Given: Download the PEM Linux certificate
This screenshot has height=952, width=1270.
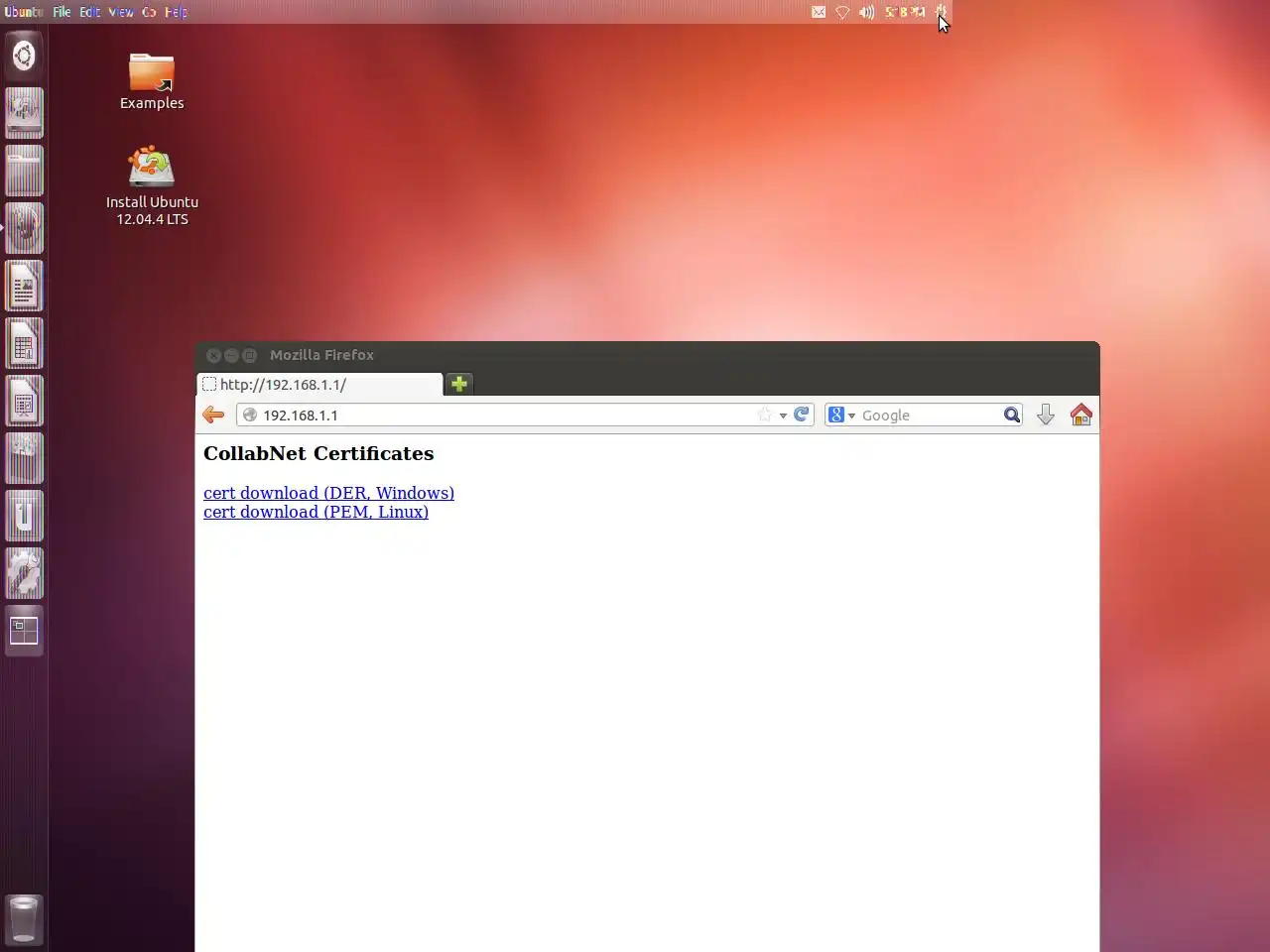Looking at the screenshot, I should coord(316,512).
